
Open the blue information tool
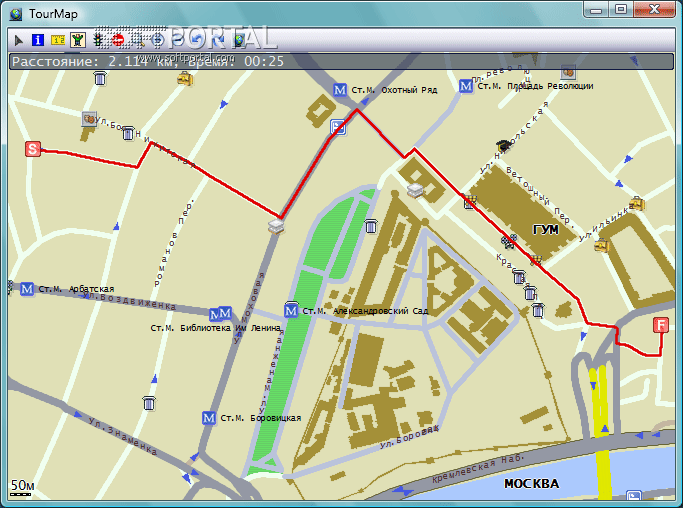(x=38, y=40)
